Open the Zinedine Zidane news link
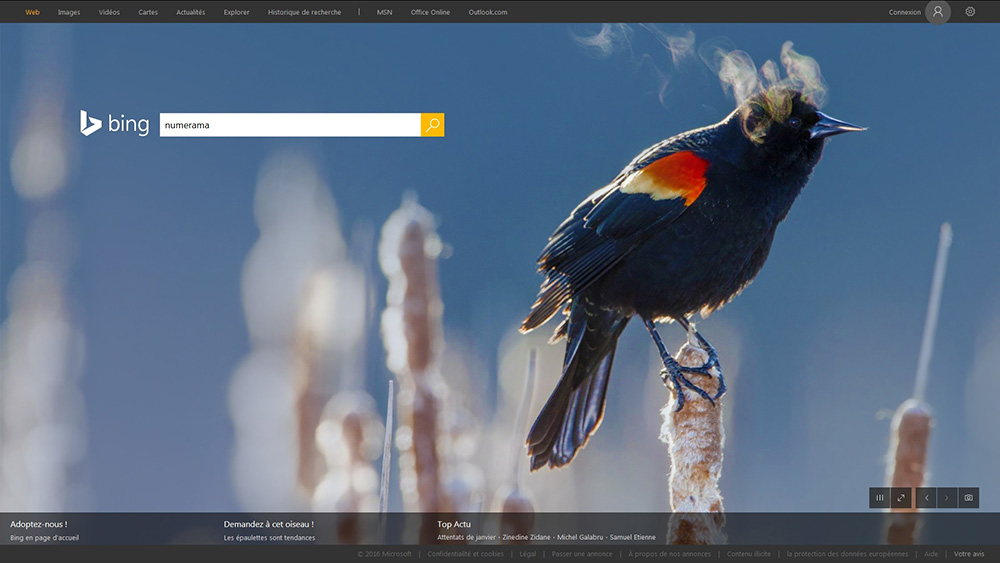Viewport: 1000px width, 563px height. 526,537
